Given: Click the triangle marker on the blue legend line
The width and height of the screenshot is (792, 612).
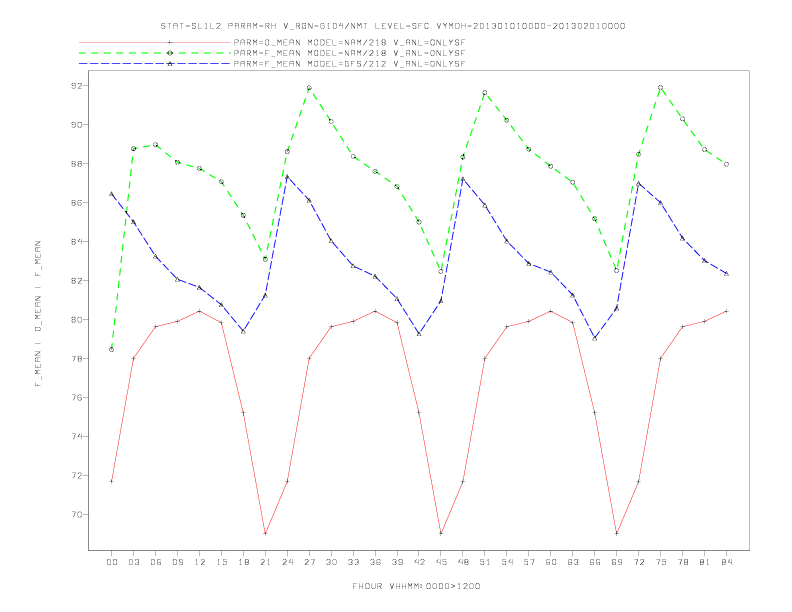Looking at the screenshot, I should (x=170, y=64).
